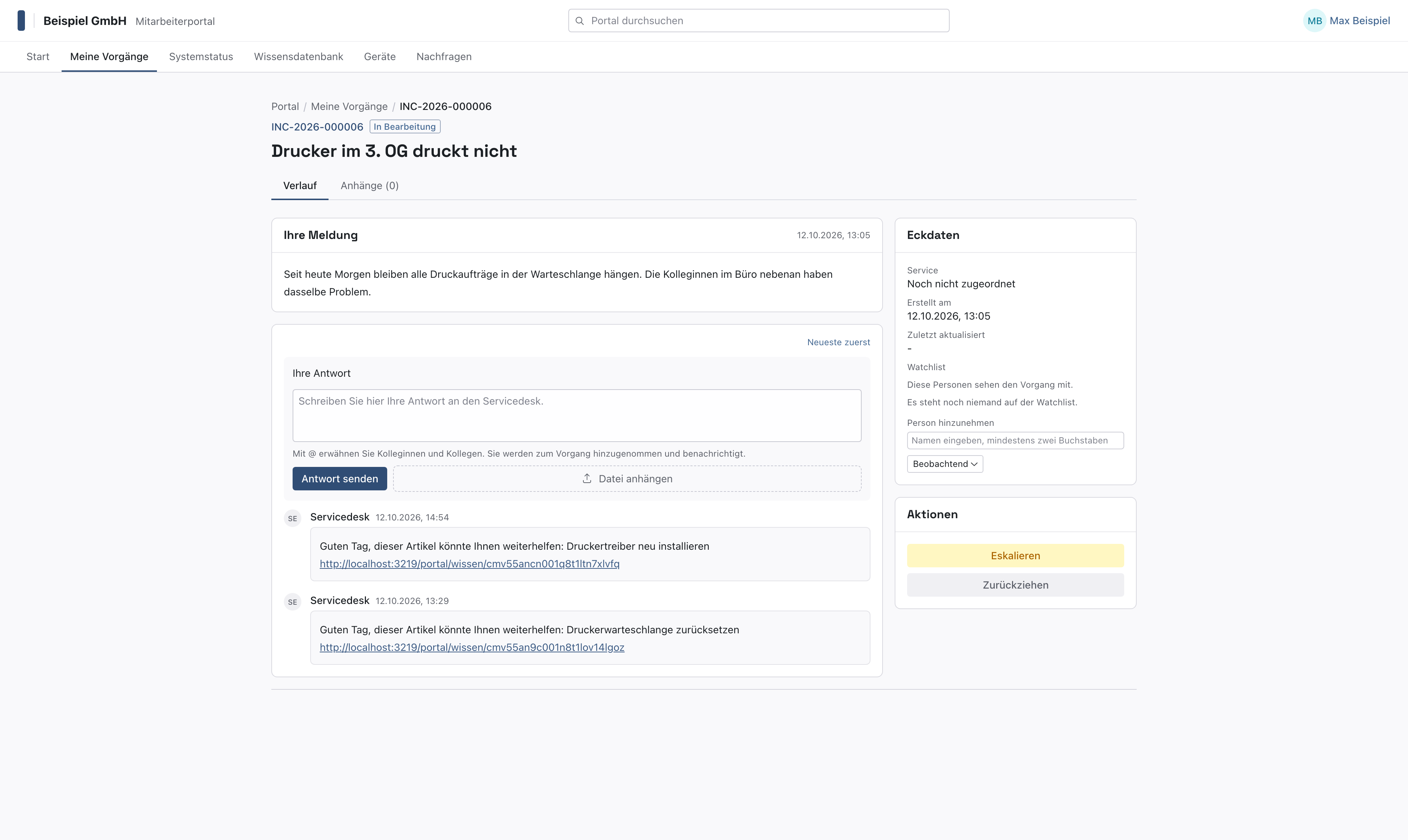Click the text Es steht noch niemand auf der Watchlist
Image resolution: width=1408 pixels, height=840 pixels.
[992, 402]
